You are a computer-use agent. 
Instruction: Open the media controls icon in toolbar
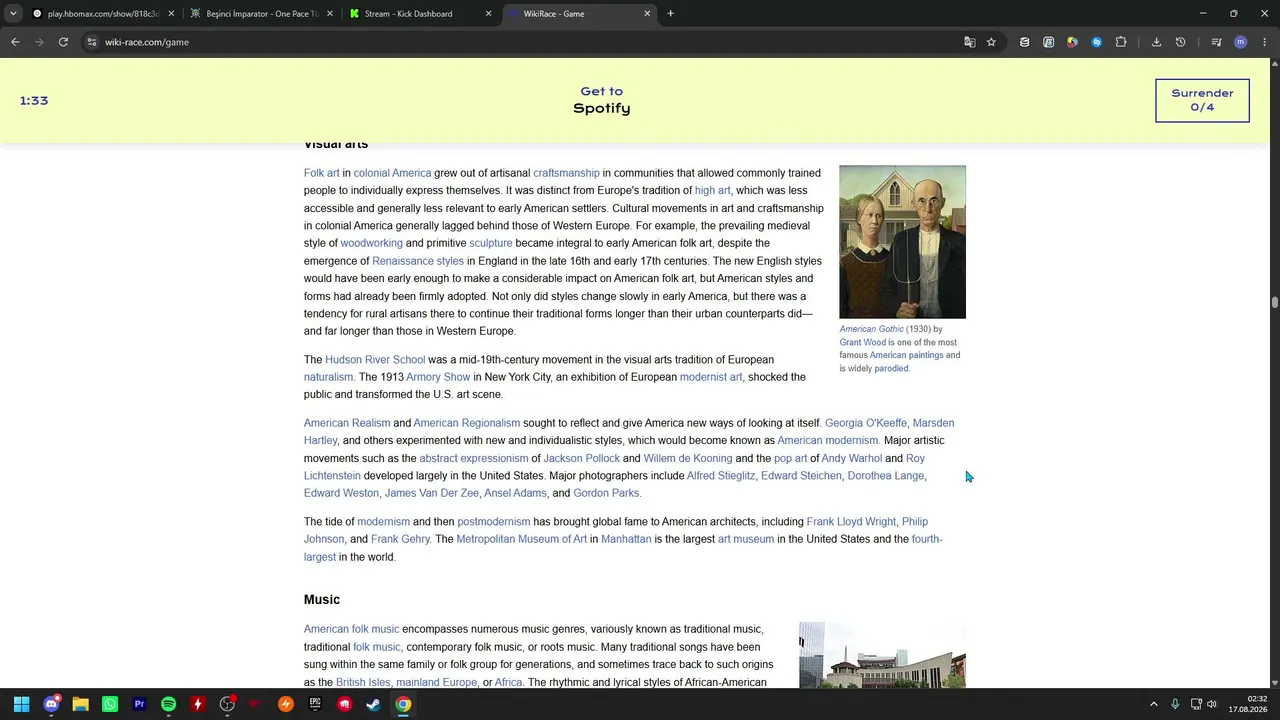pos(1216,42)
